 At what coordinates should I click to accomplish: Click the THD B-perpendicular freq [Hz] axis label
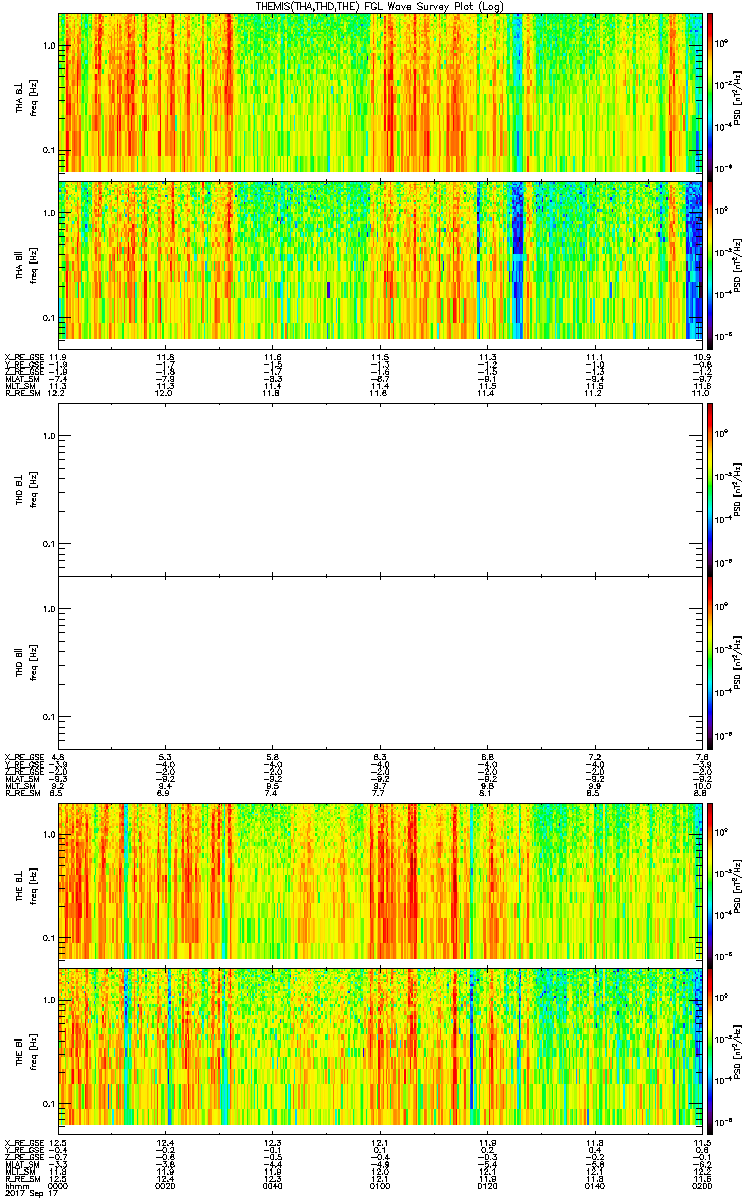33,489
